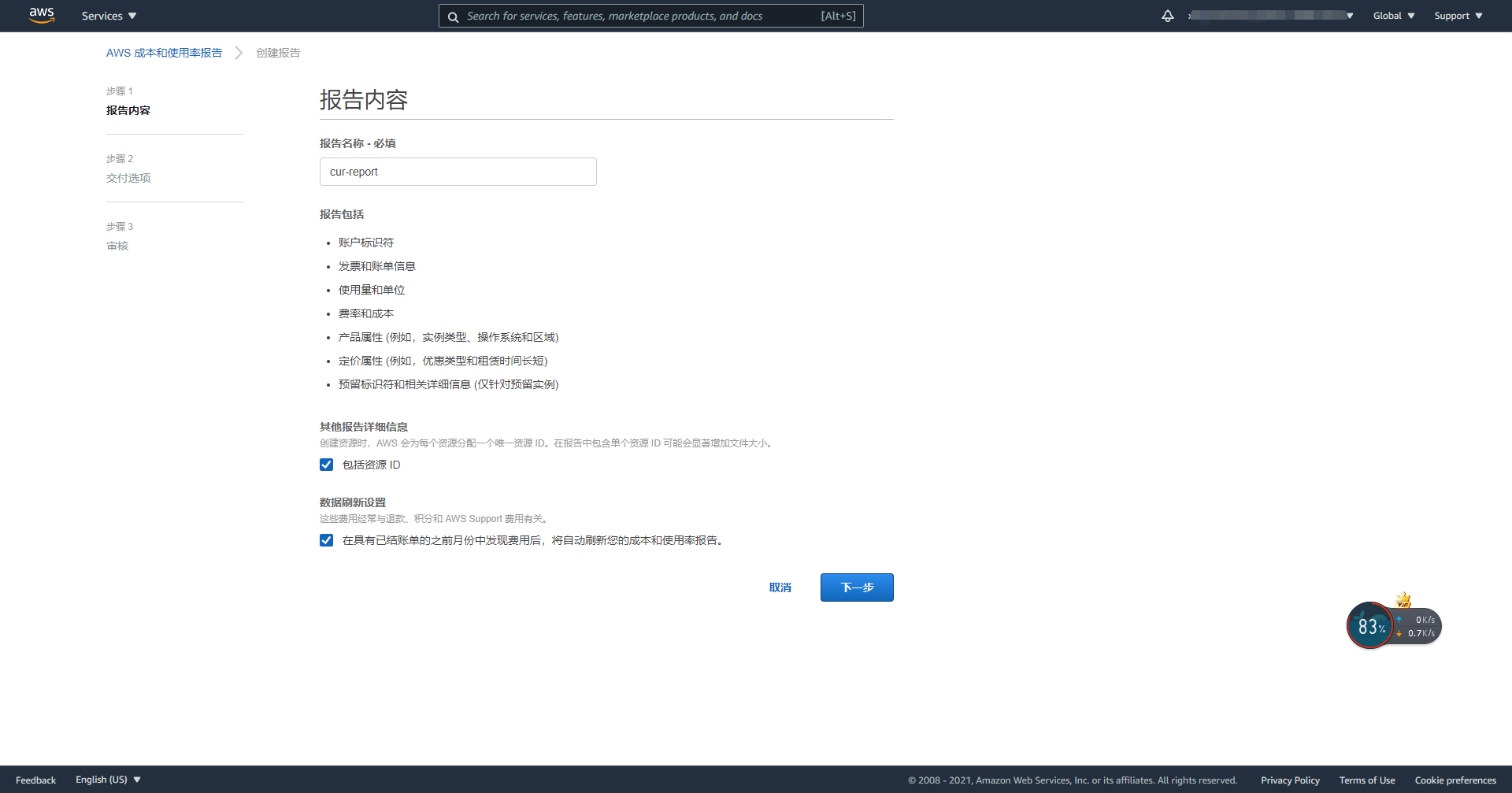Click the Feedback link in footer
The height and width of the screenshot is (793, 1512).
(35, 780)
